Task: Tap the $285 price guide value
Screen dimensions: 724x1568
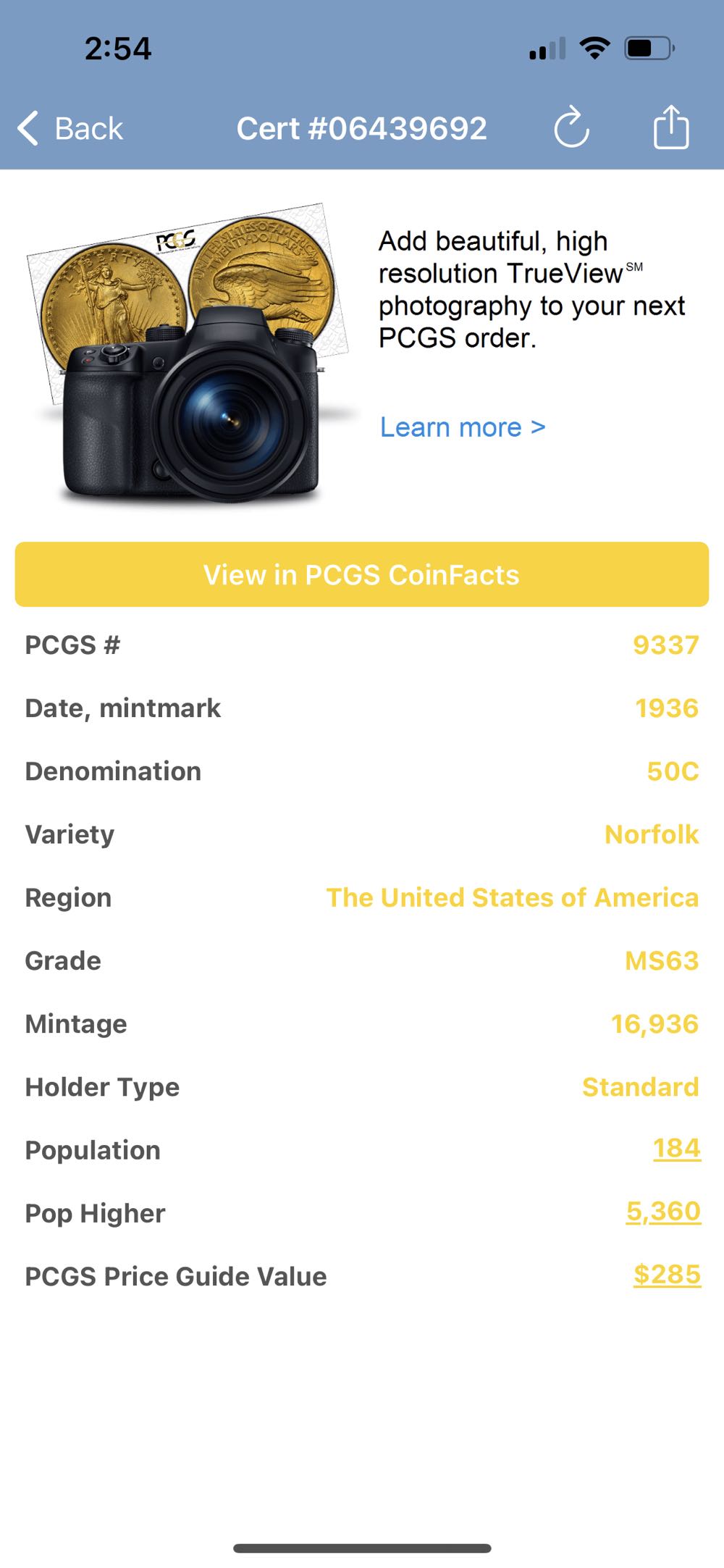Action: [667, 1275]
